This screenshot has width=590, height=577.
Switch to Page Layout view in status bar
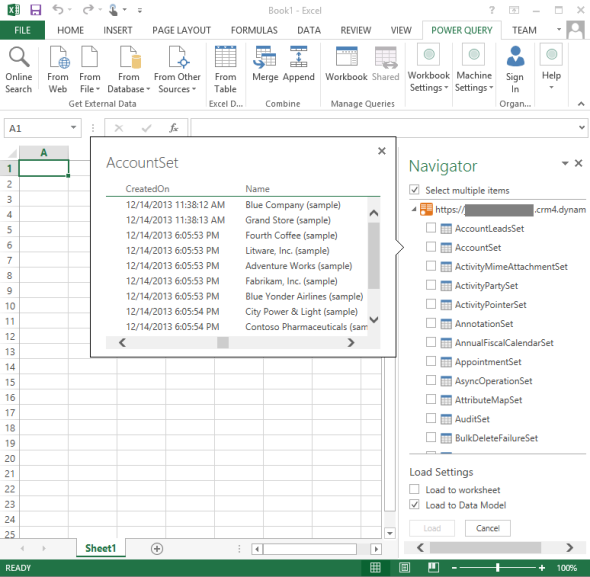click(x=404, y=568)
